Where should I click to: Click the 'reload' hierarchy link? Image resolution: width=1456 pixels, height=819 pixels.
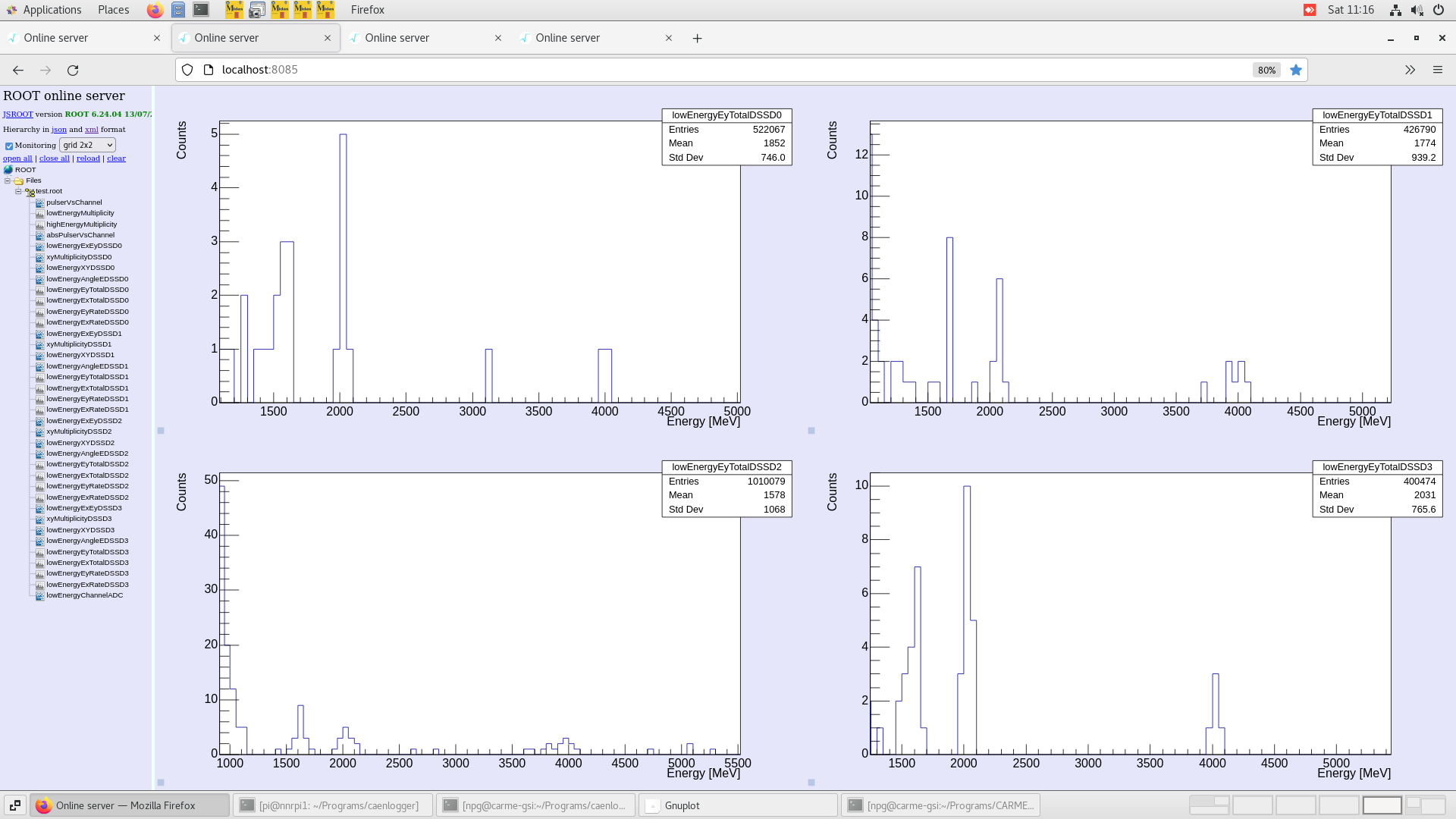pos(88,158)
